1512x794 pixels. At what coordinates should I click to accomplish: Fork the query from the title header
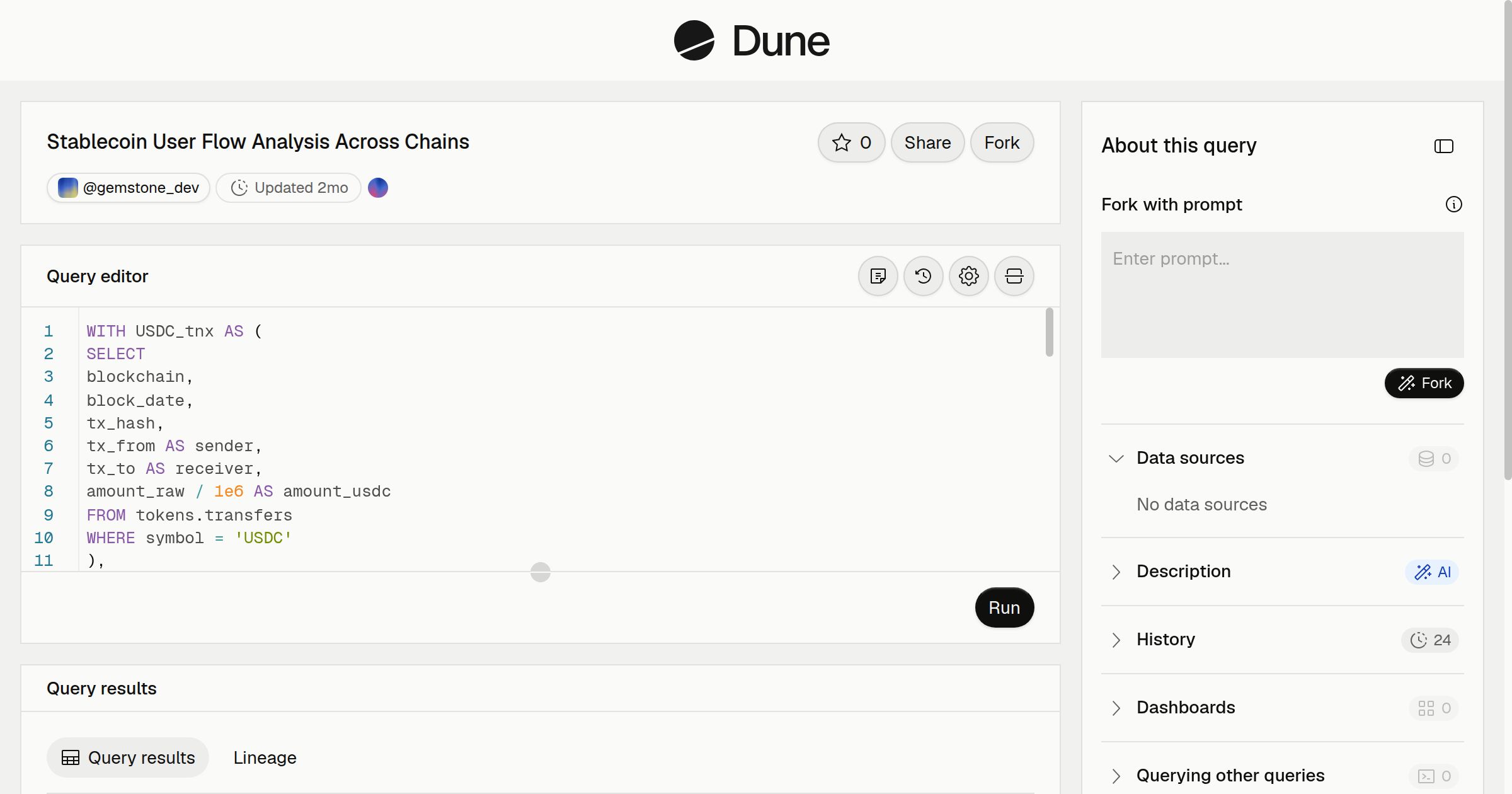pyautogui.click(x=1002, y=142)
